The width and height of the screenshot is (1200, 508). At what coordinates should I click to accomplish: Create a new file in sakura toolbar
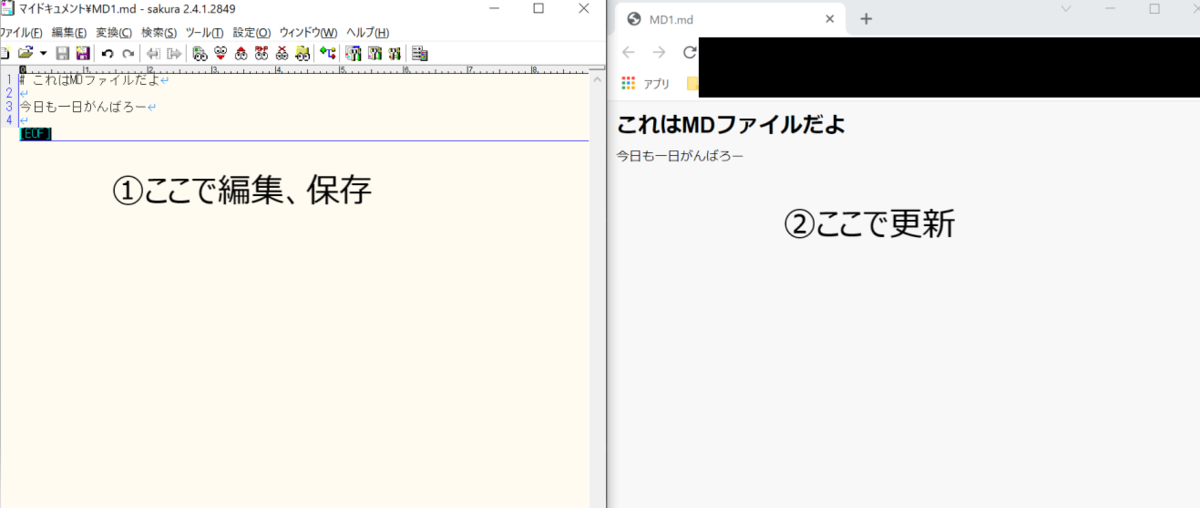click(4, 53)
